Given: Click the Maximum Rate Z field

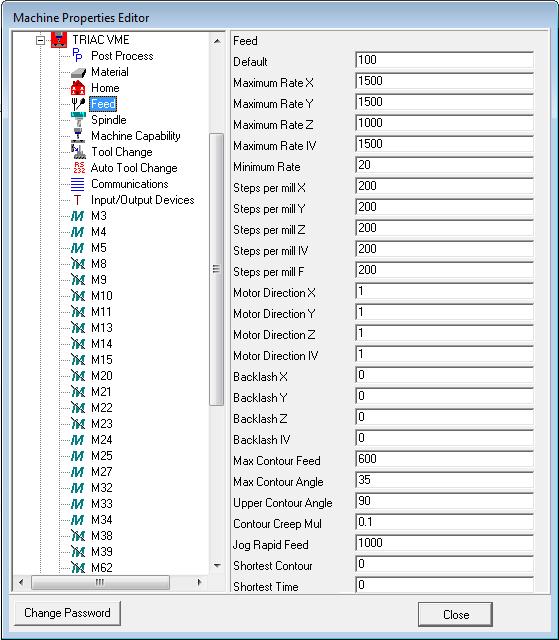Looking at the screenshot, I should (444, 123).
